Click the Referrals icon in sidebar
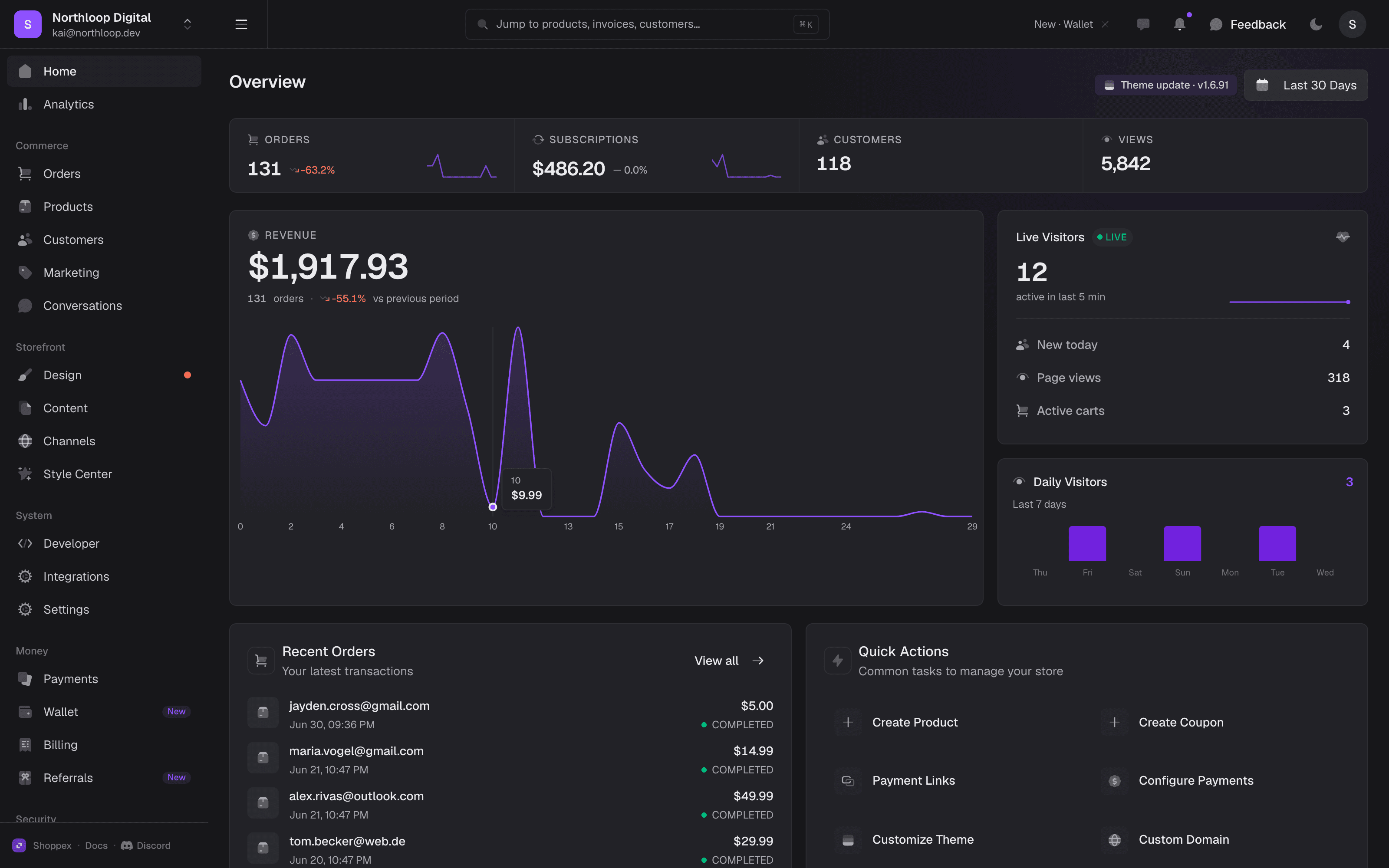Screen dimensions: 1389x868 click(x=25, y=778)
